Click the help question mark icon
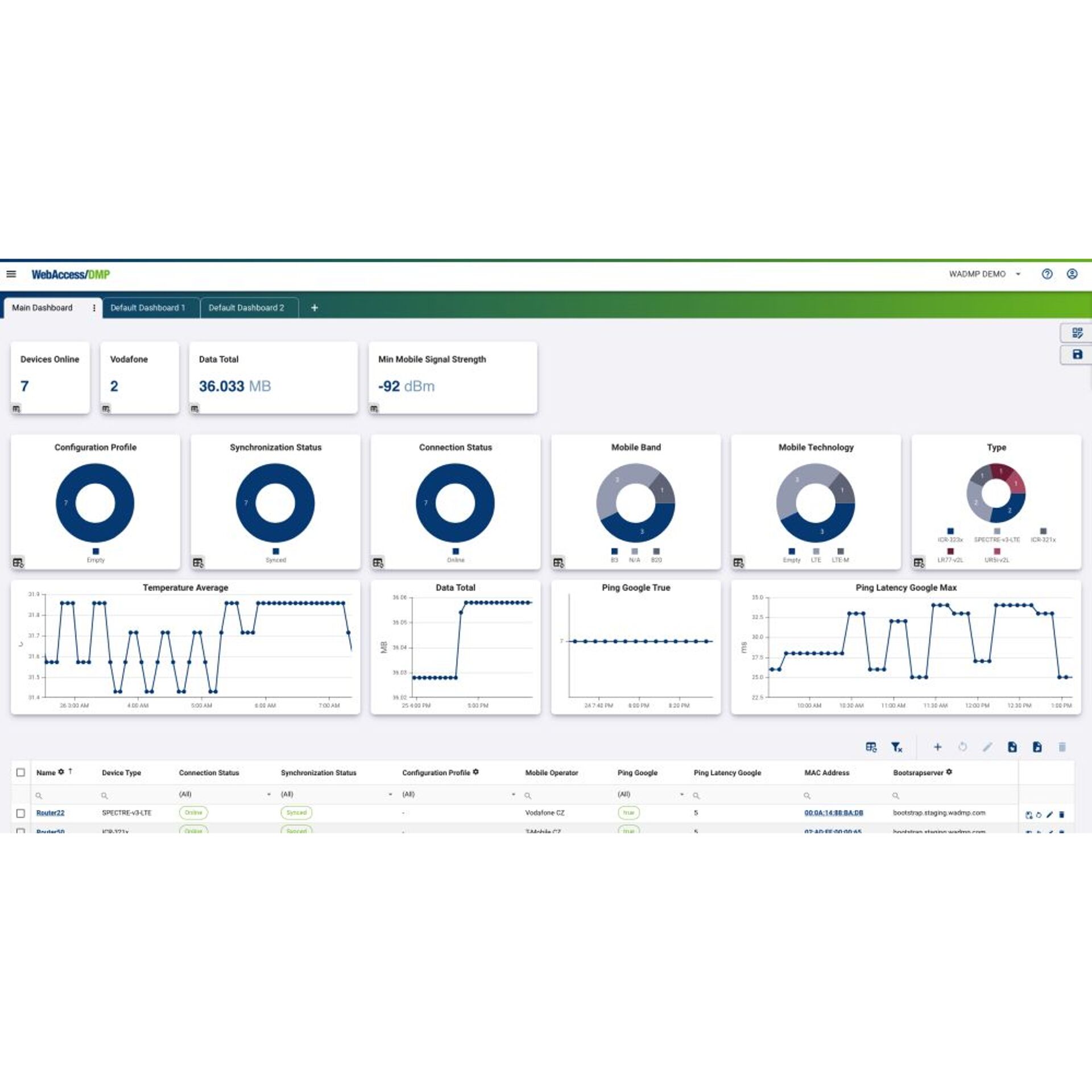The width and height of the screenshot is (1092, 1092). (1046, 274)
